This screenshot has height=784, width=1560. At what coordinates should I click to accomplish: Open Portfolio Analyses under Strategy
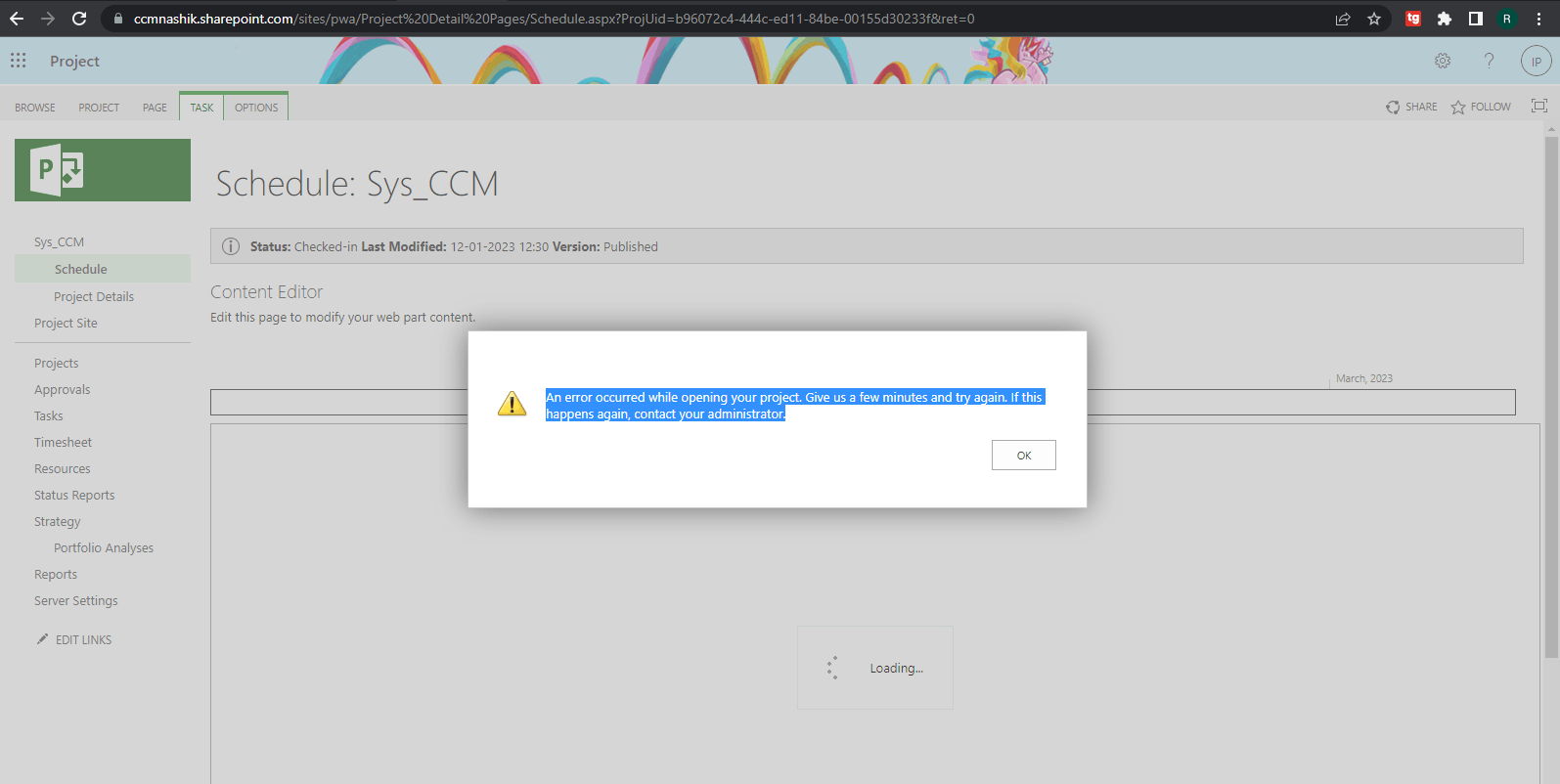click(104, 548)
